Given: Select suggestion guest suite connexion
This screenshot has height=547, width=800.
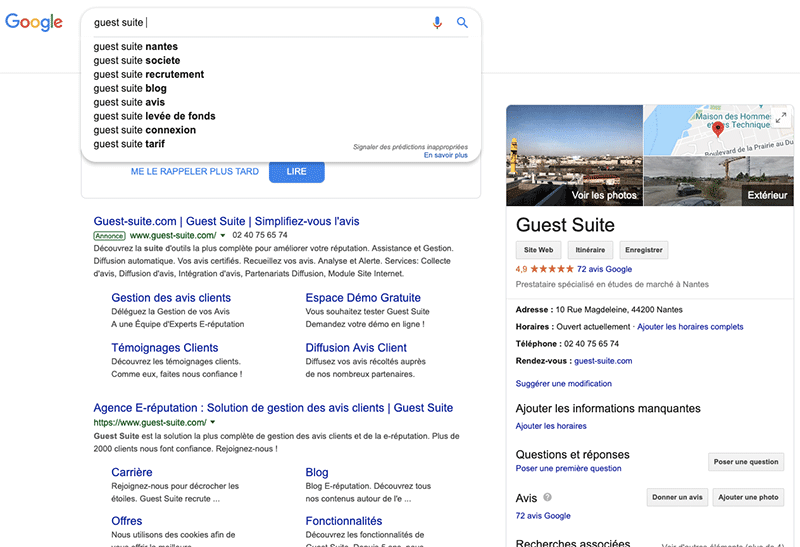Looking at the screenshot, I should pyautogui.click(x=144, y=130).
